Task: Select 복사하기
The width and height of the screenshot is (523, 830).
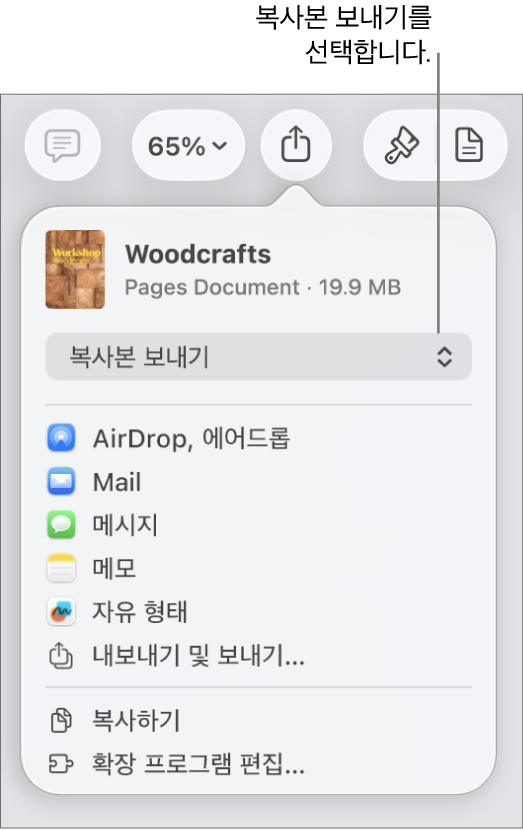Action: 136,720
